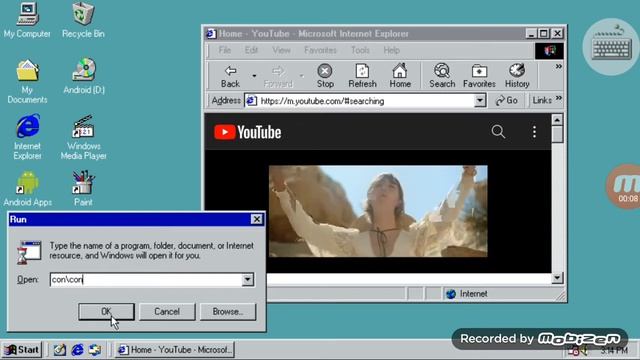Click Show Desktop quick launch icon

coord(60,350)
